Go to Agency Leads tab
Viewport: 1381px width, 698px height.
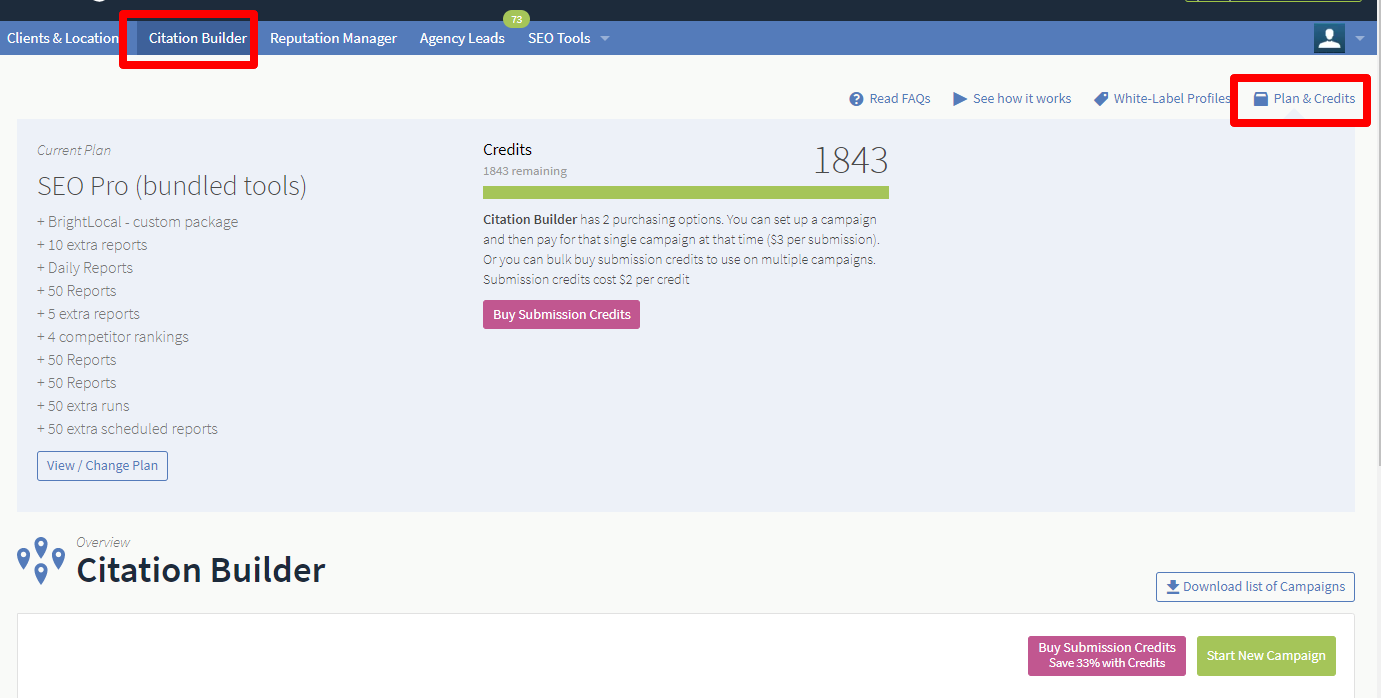click(x=462, y=38)
